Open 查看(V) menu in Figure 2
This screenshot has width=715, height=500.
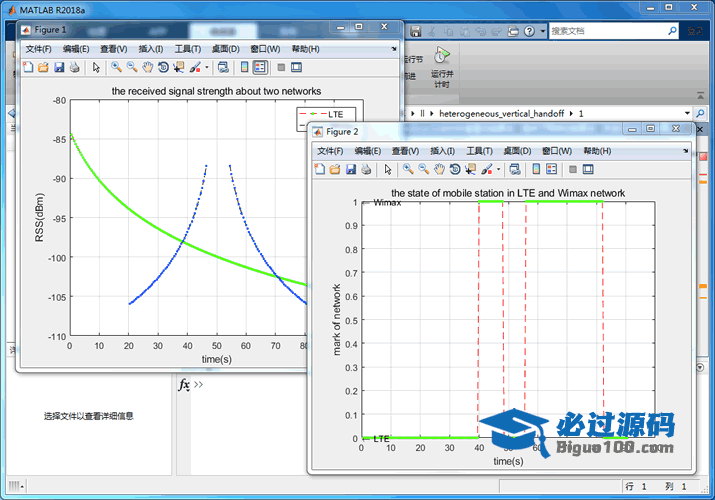click(x=405, y=151)
